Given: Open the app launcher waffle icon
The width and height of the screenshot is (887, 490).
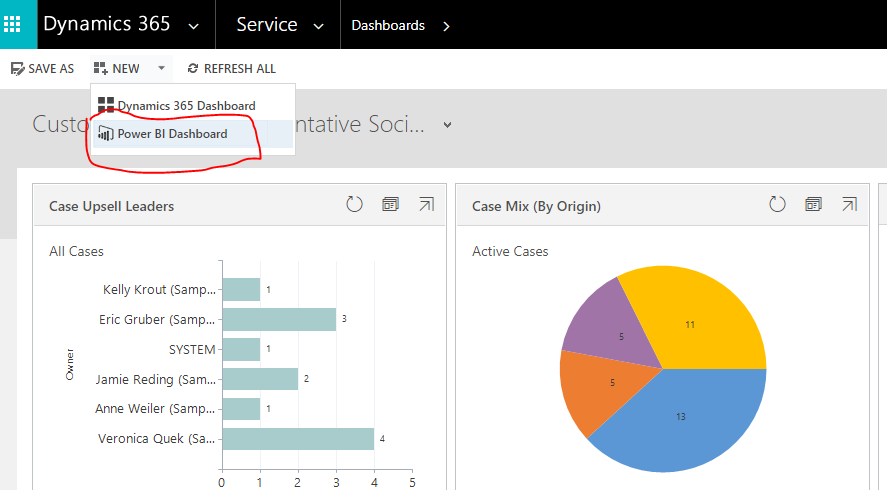Looking at the screenshot, I should [x=12, y=24].
